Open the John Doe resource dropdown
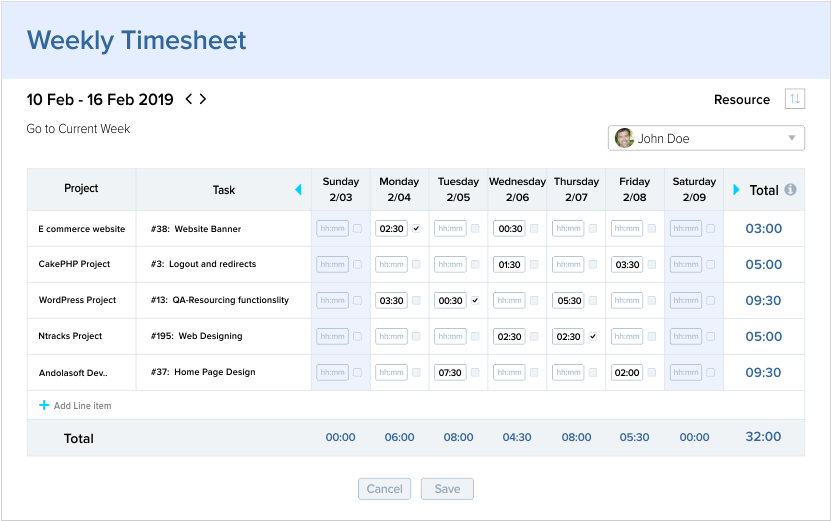 coord(706,138)
